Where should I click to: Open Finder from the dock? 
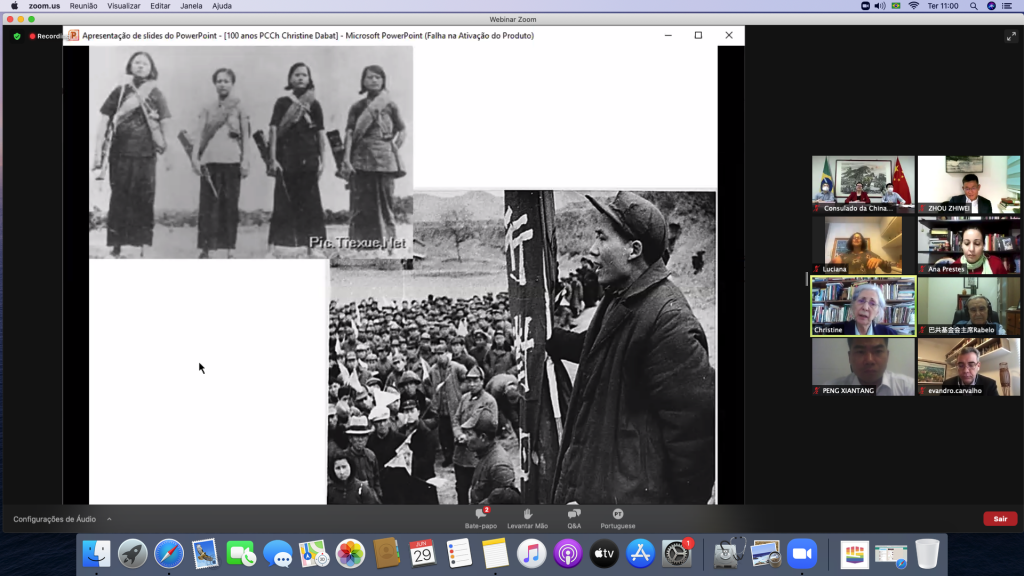pyautogui.click(x=97, y=554)
